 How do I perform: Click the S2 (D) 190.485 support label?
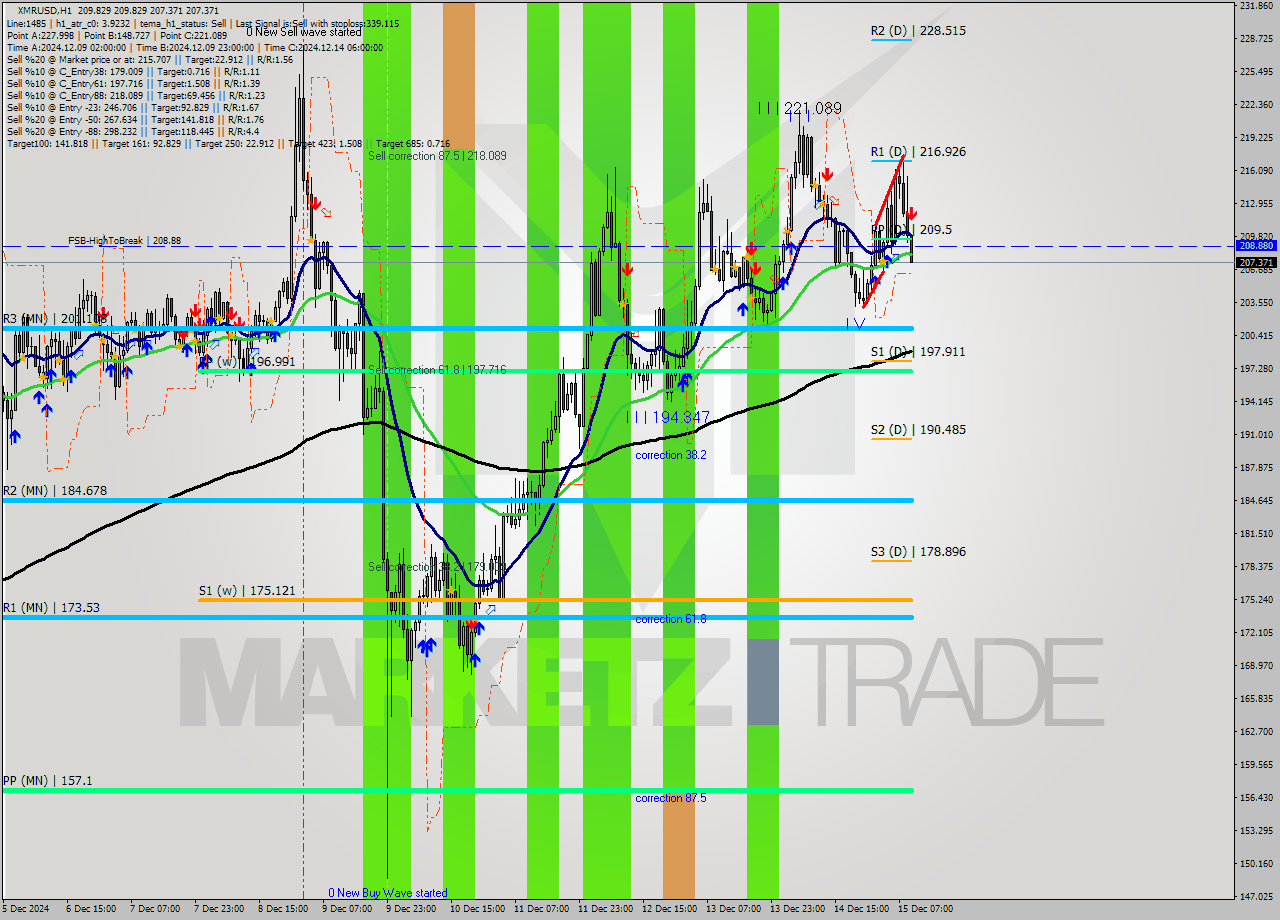tap(917, 430)
